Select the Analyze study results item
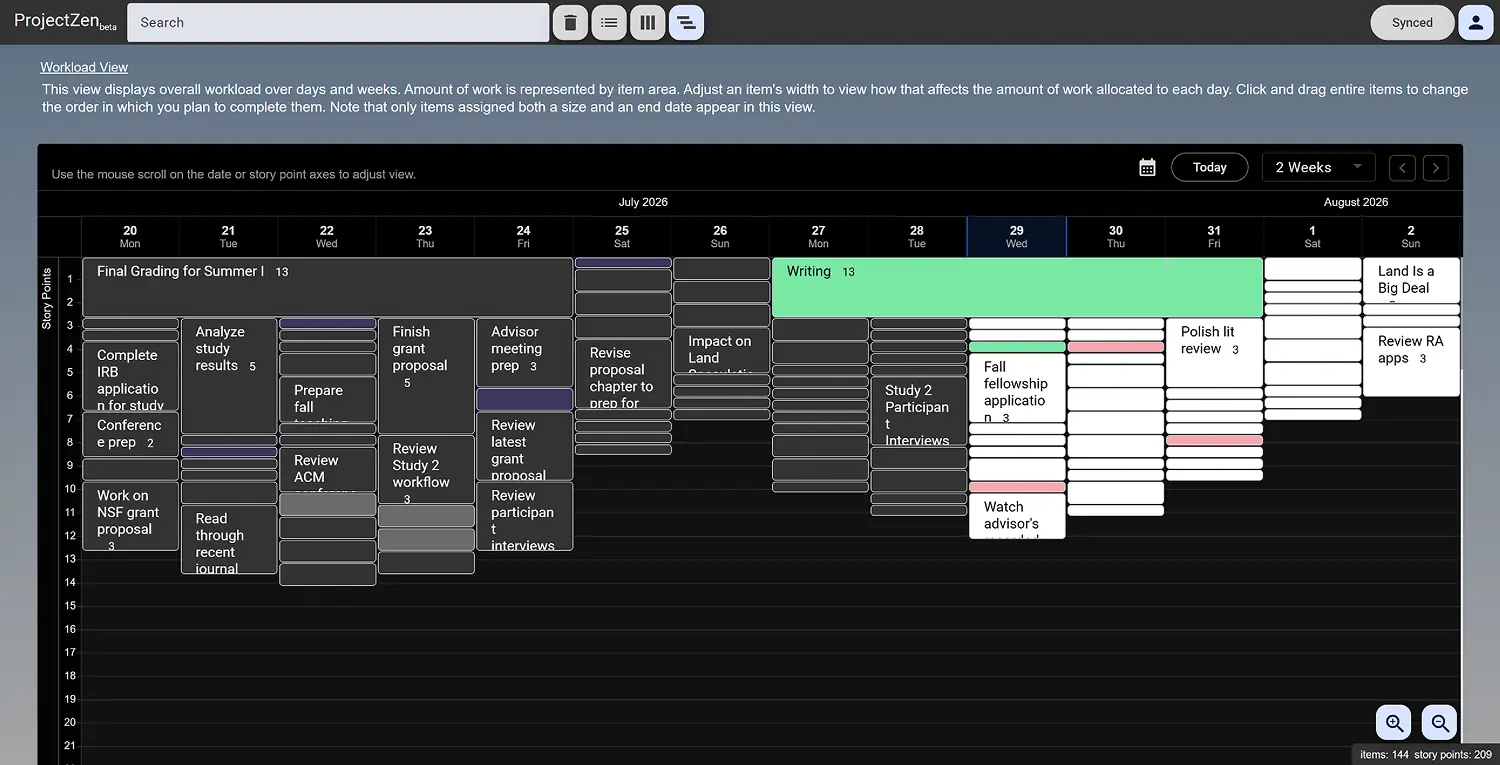The height and width of the screenshot is (765, 1500). pos(229,376)
